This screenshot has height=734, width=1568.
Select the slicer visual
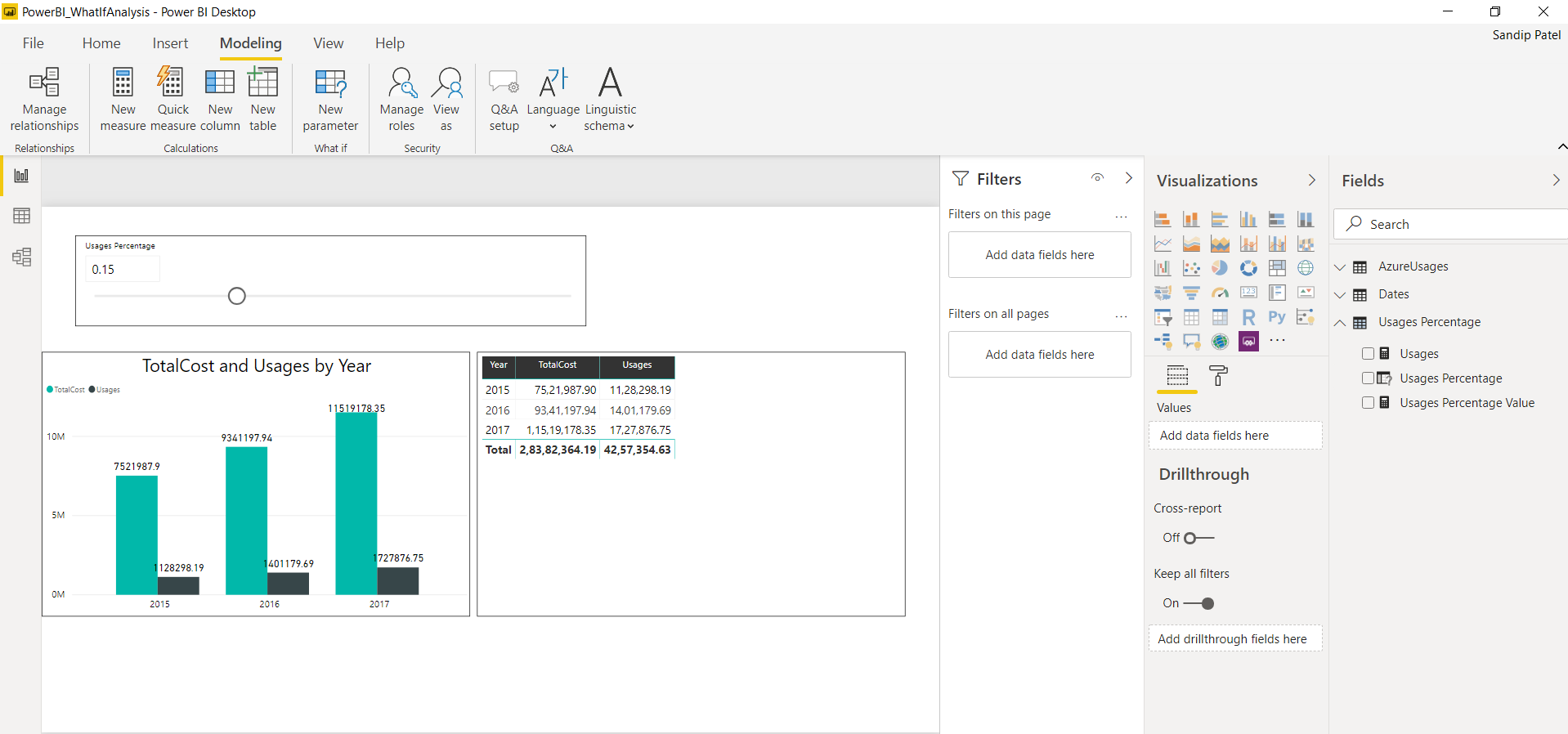coord(1163,317)
